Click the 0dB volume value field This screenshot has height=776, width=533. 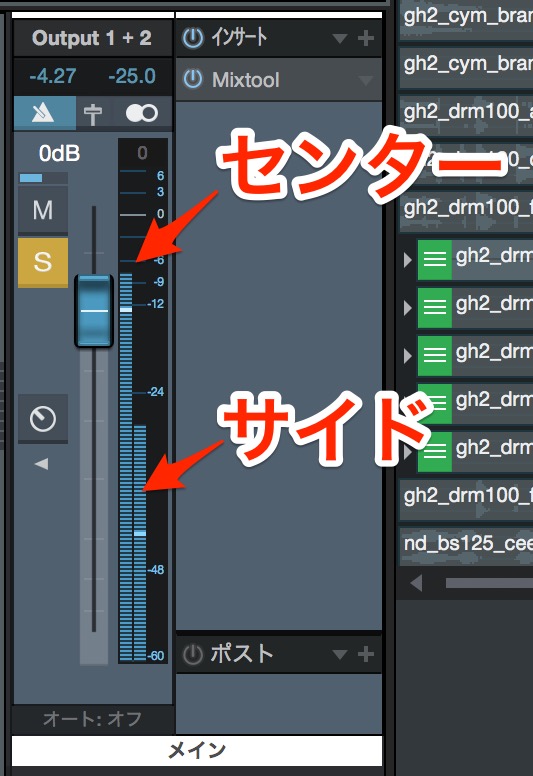click(x=59, y=153)
